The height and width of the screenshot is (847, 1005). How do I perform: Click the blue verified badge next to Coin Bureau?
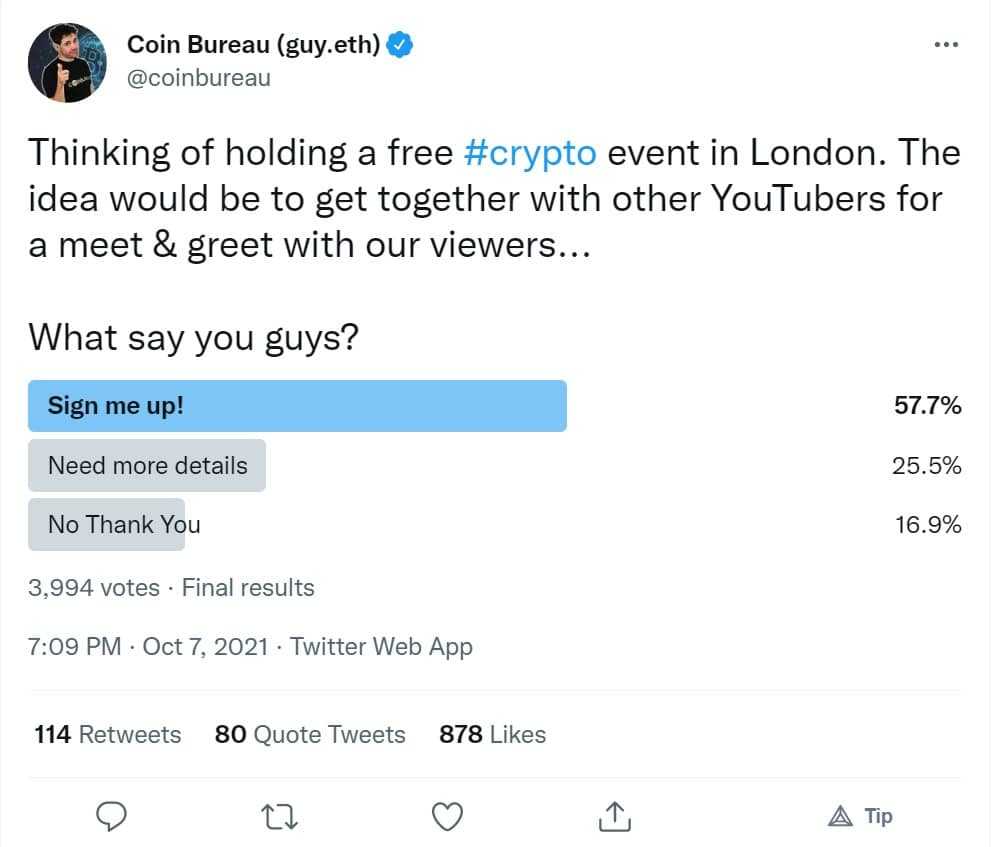pyautogui.click(x=400, y=43)
